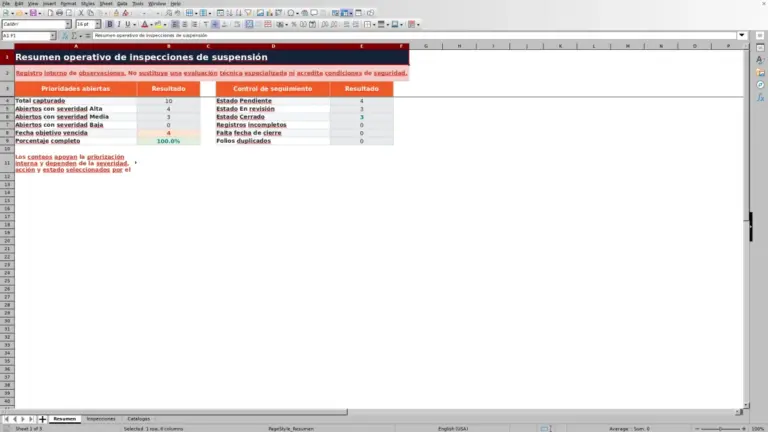Select the Resumen sheet tab
The width and height of the screenshot is (768, 432).
65,419
